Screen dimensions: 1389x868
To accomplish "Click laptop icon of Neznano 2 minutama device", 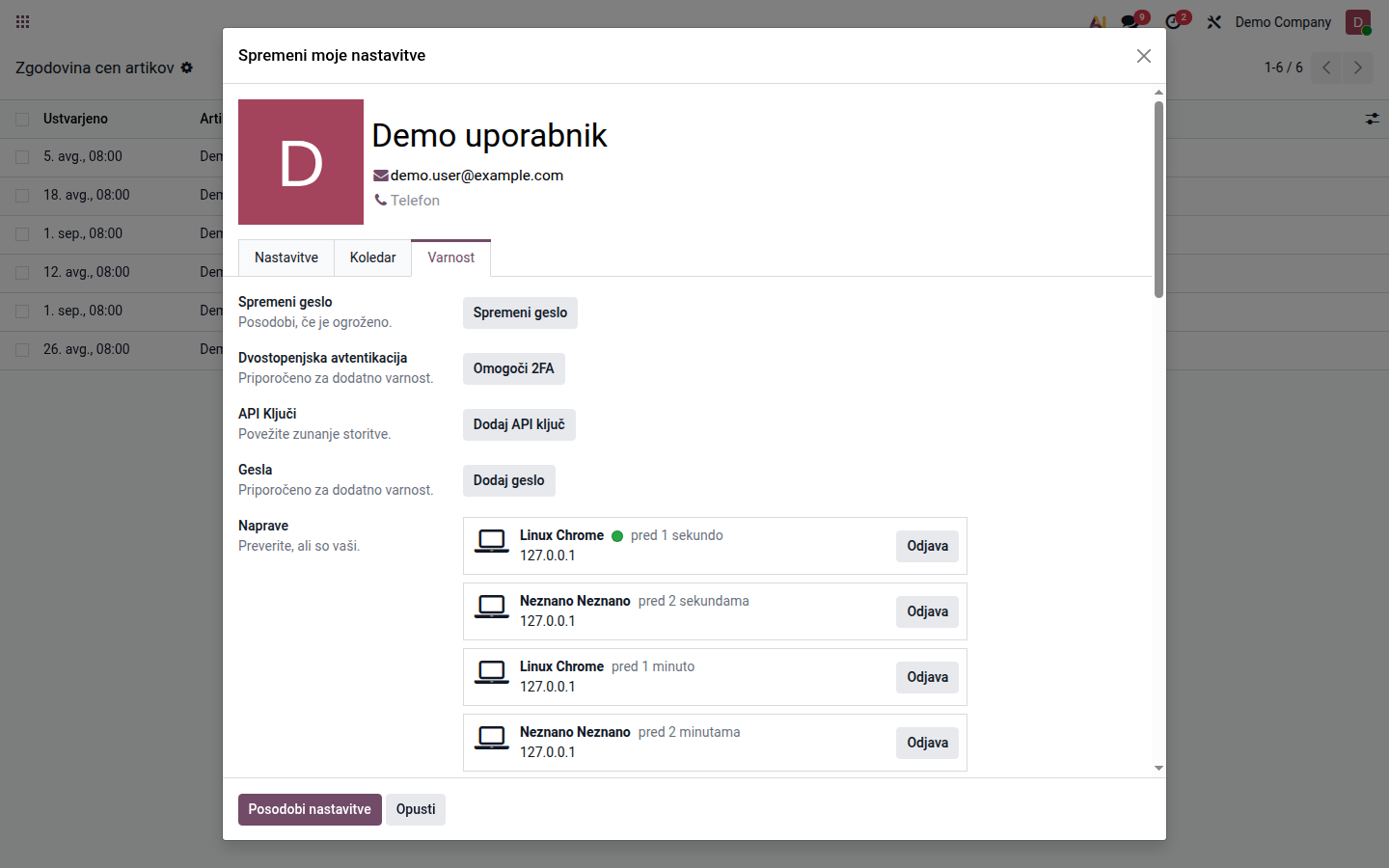I will point(492,739).
